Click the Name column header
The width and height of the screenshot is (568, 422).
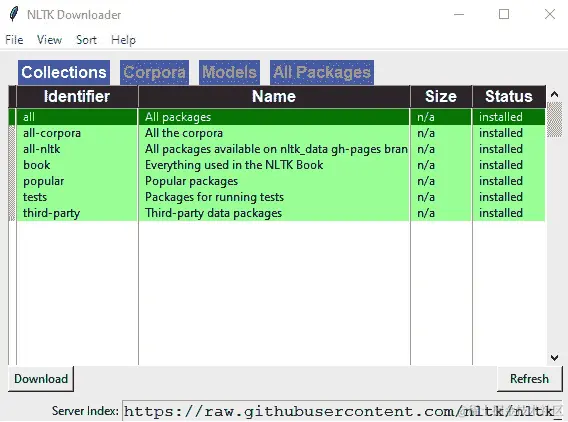pyautogui.click(x=274, y=96)
